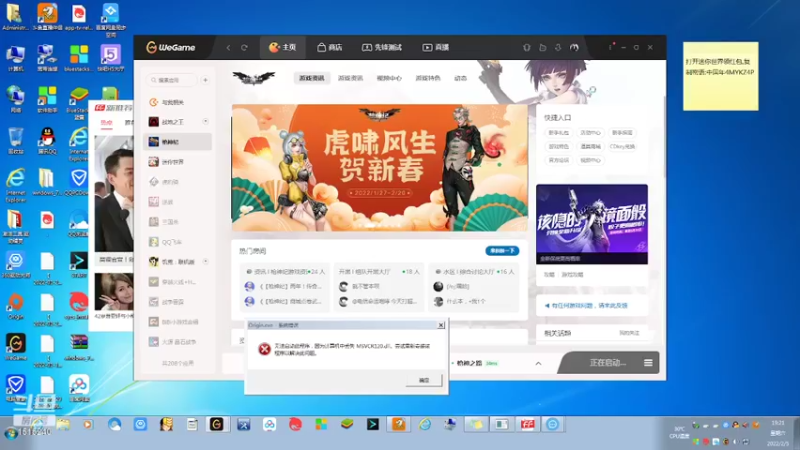Screen dimensions: 800x450
Task: Select the 热点 tab in 新鲜事 window
Action: (x=106, y=122)
